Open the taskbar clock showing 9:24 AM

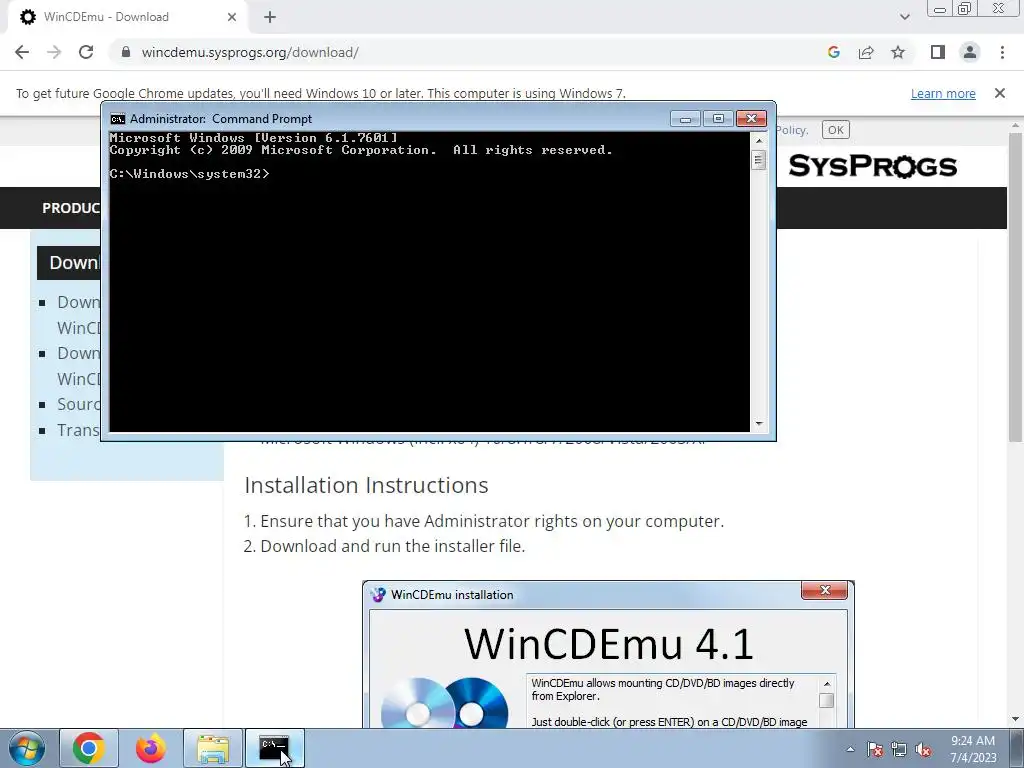tap(973, 749)
